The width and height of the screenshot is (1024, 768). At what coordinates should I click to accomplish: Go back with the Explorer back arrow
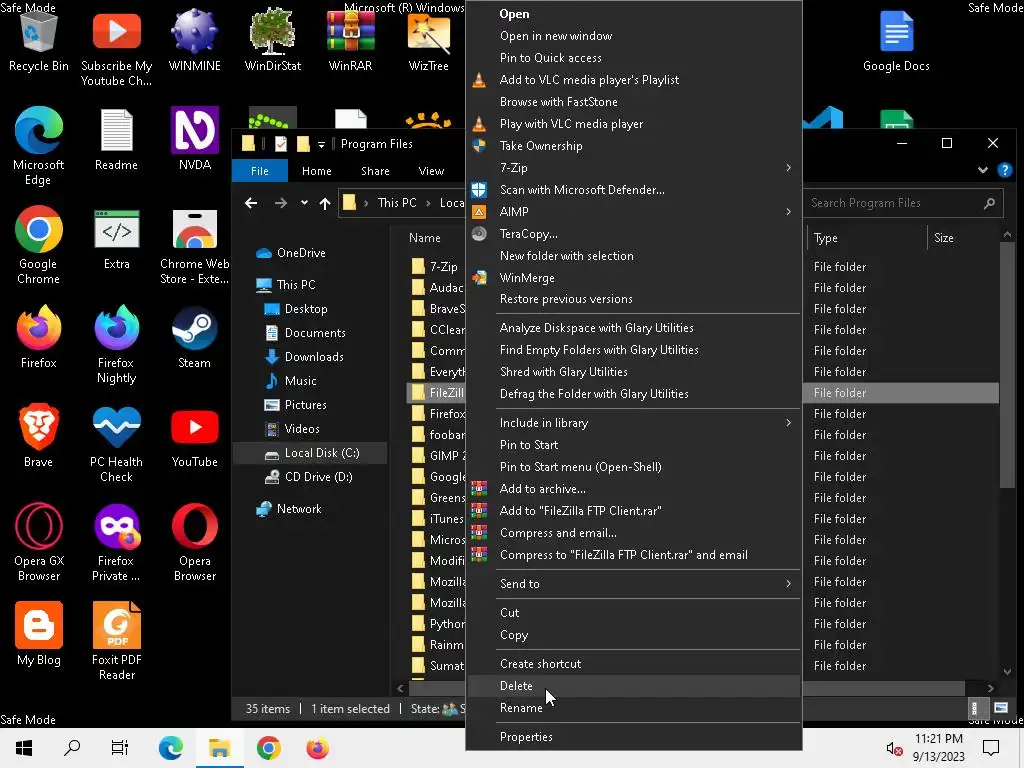251,203
